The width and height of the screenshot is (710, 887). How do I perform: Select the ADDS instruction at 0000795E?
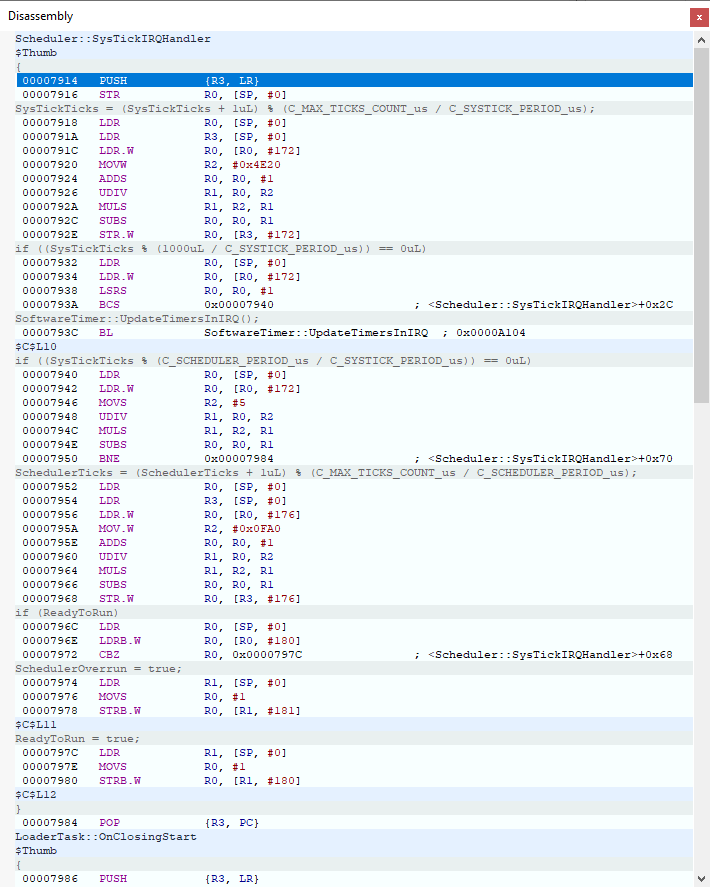[354, 542]
